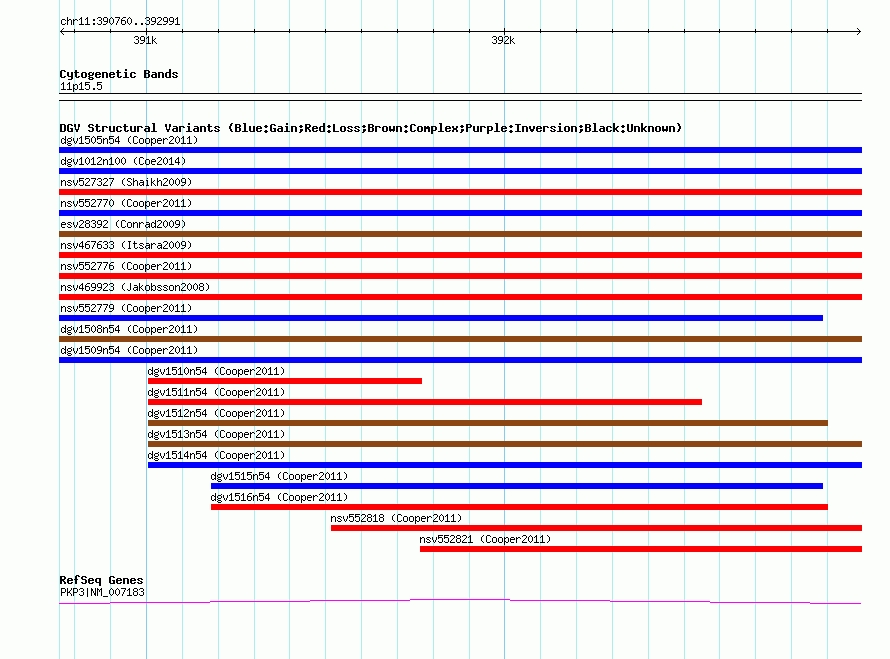Select the dgv1509n54 blue gain bar
Screen dimensions: 890x659
pos(460,360)
